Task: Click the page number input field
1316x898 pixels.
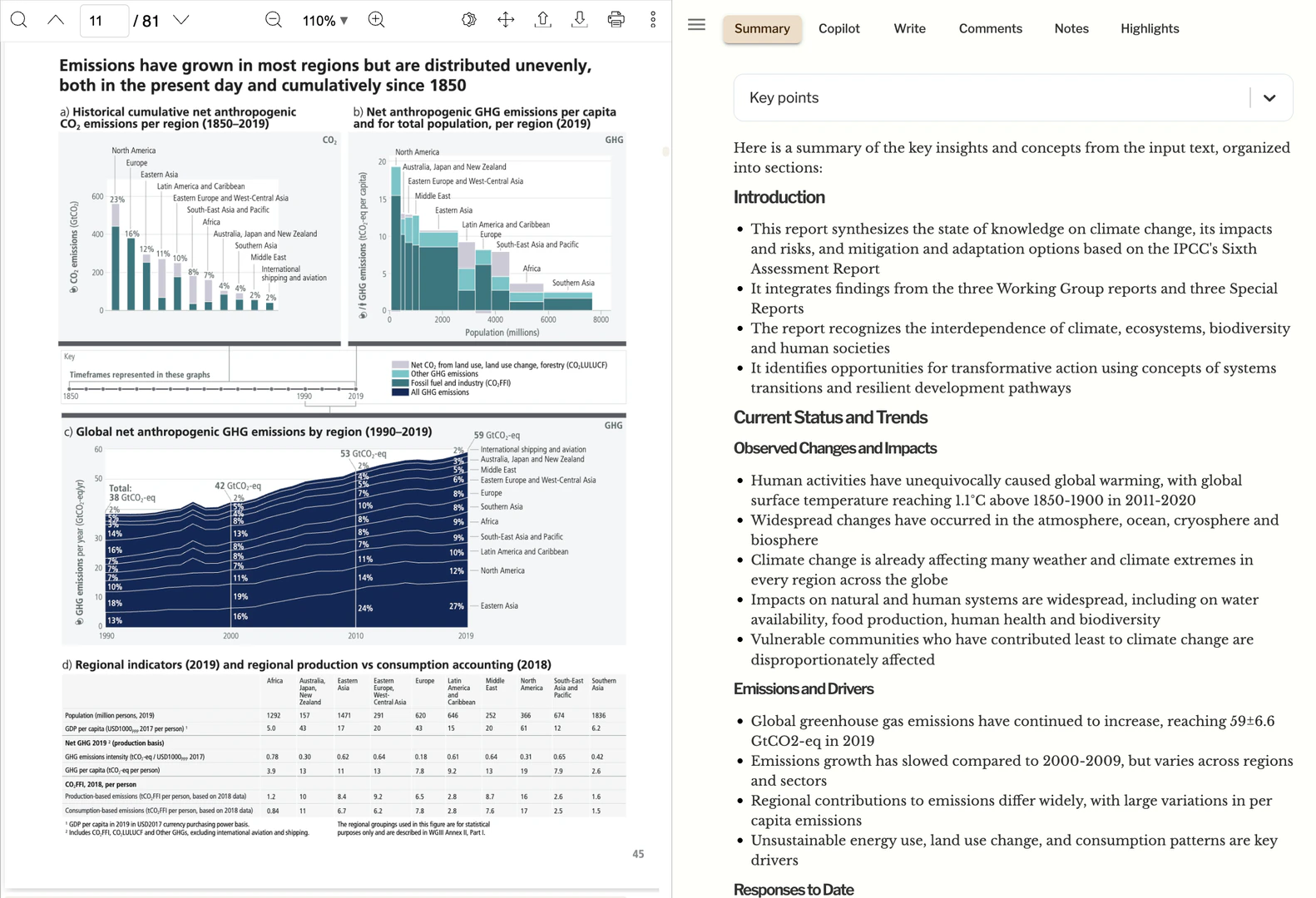Action: coord(104,21)
